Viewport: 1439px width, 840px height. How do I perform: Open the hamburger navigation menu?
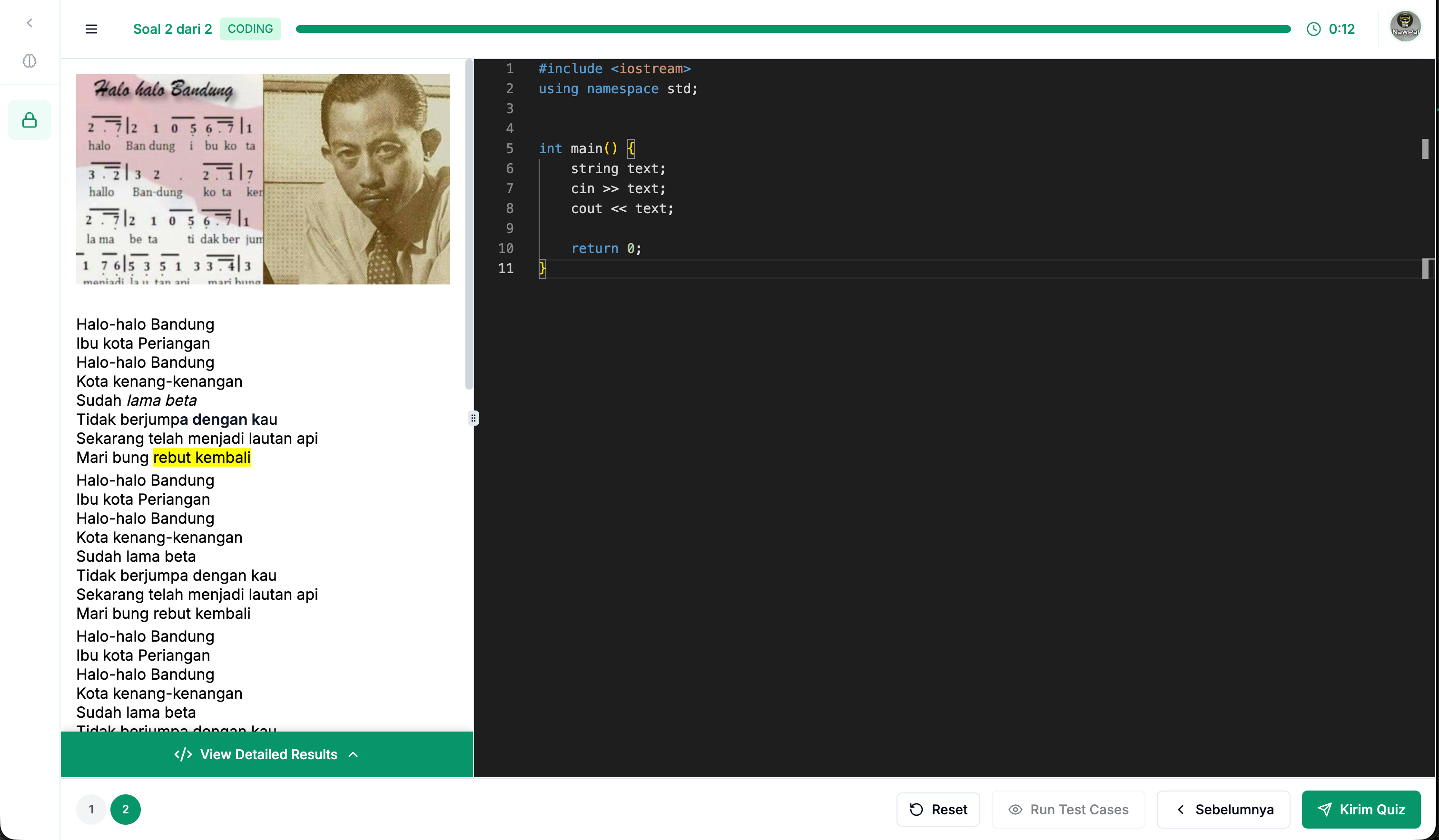(91, 29)
